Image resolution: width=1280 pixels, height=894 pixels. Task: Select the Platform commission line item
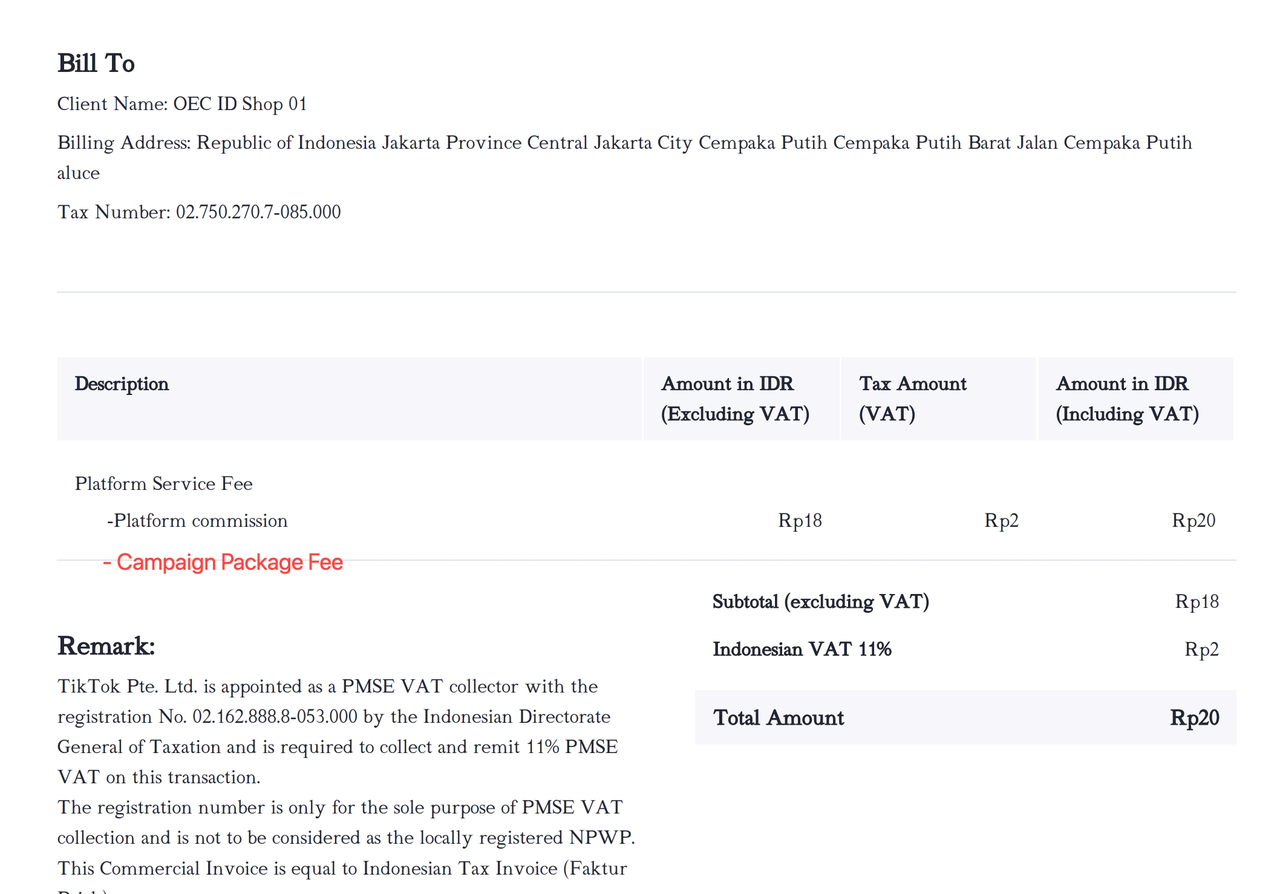click(197, 521)
